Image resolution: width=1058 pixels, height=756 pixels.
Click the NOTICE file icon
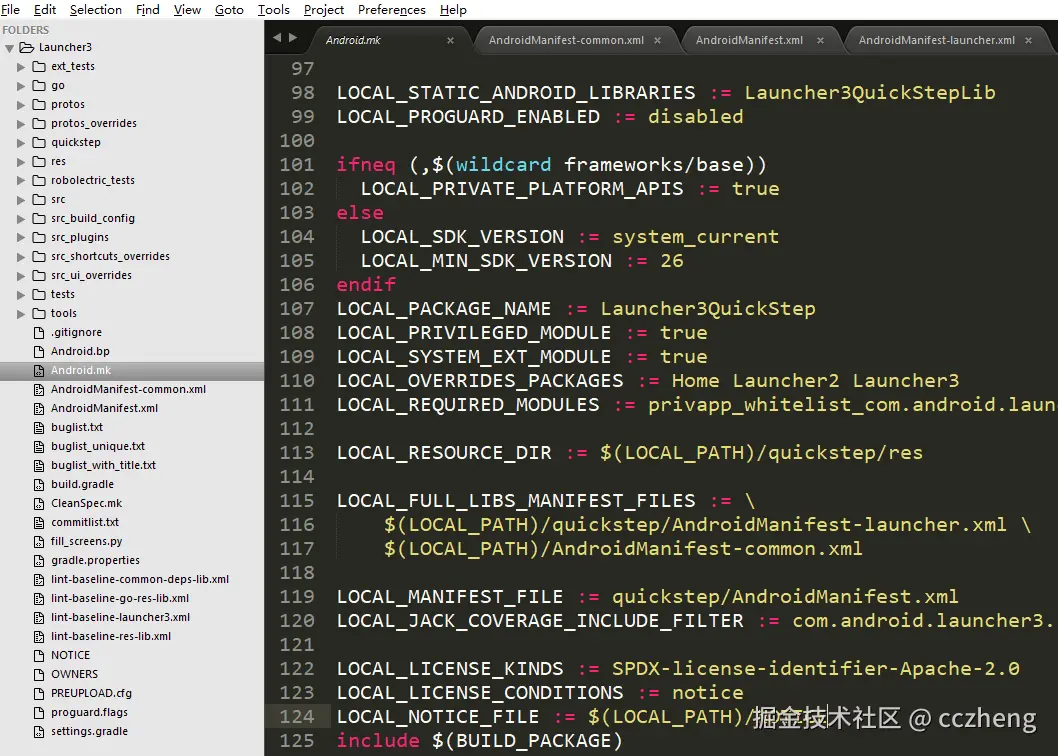coord(39,655)
